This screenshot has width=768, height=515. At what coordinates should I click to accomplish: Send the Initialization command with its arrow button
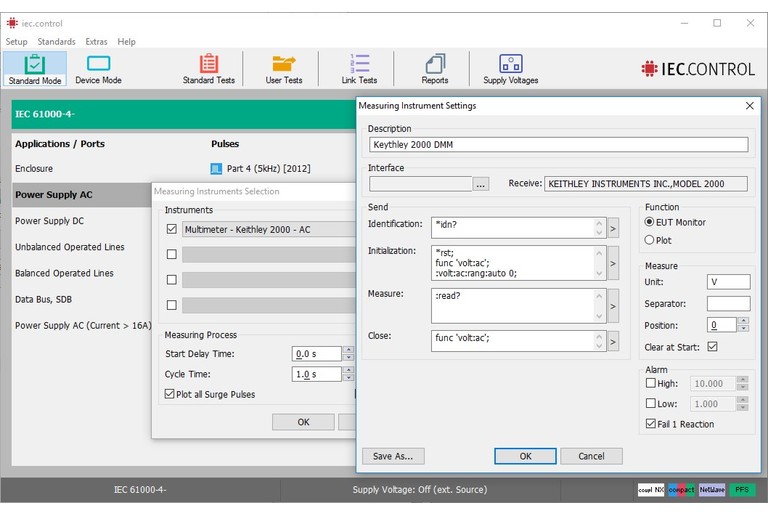pos(613,263)
